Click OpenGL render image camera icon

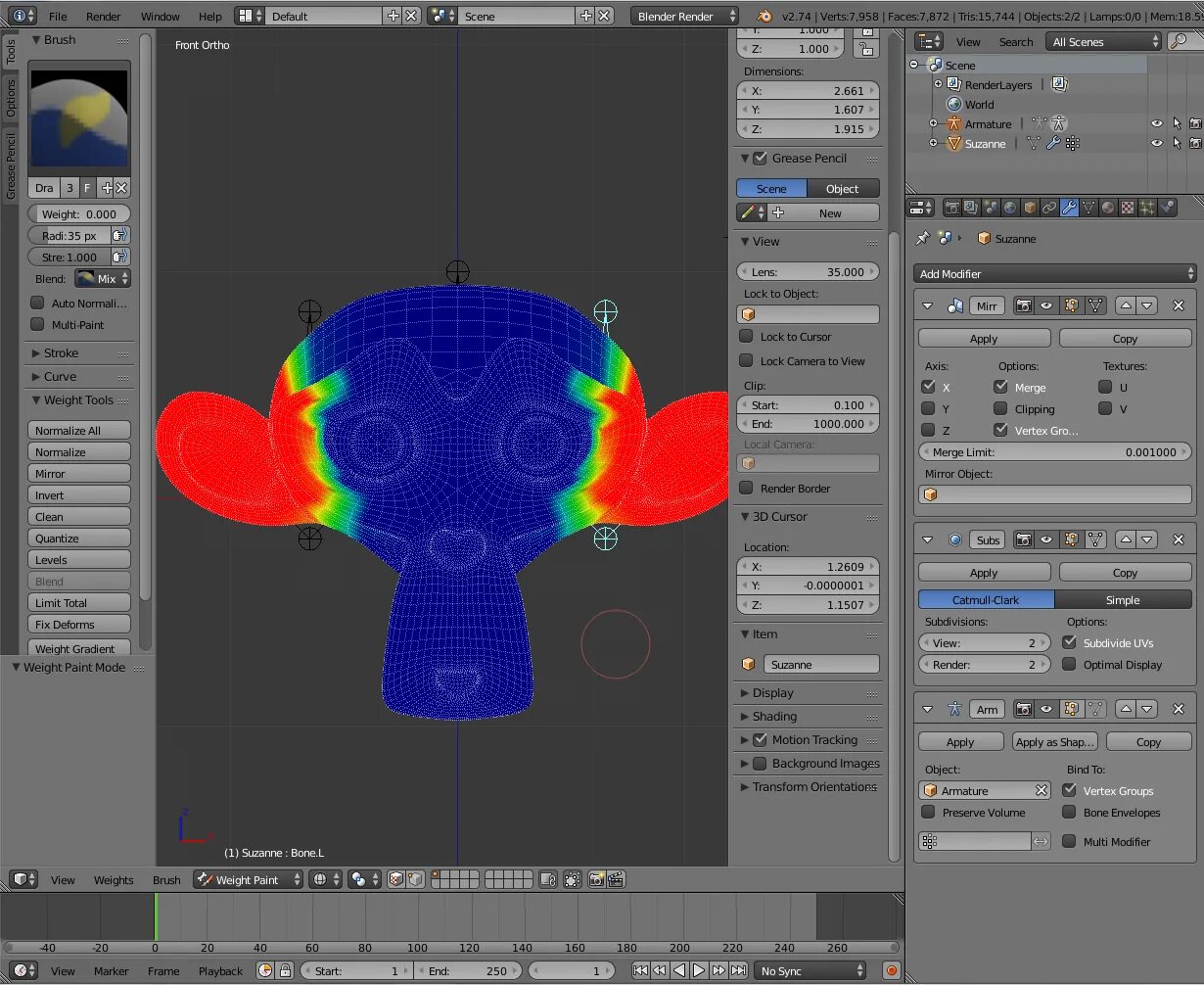[595, 879]
